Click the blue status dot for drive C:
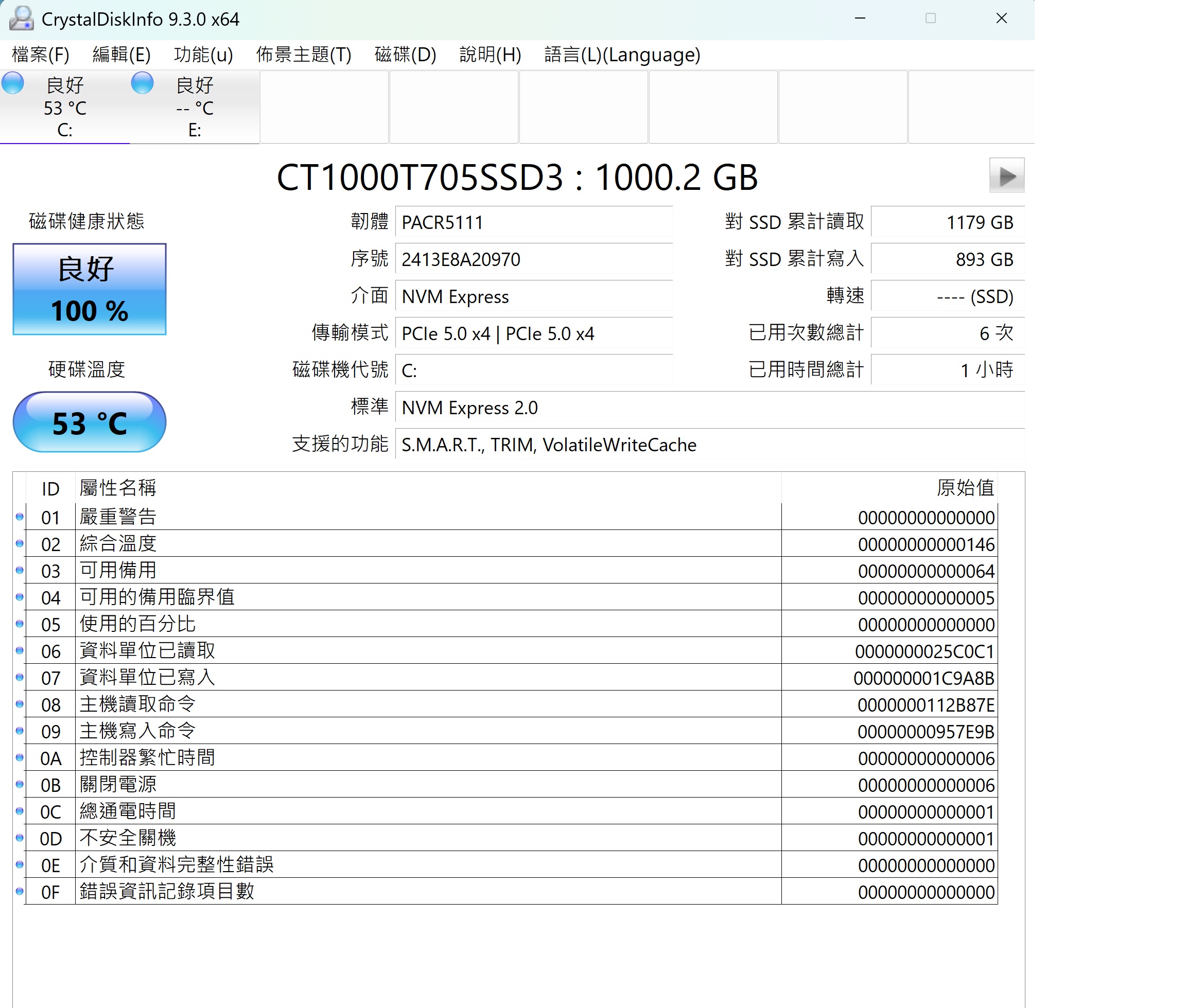 [x=12, y=83]
